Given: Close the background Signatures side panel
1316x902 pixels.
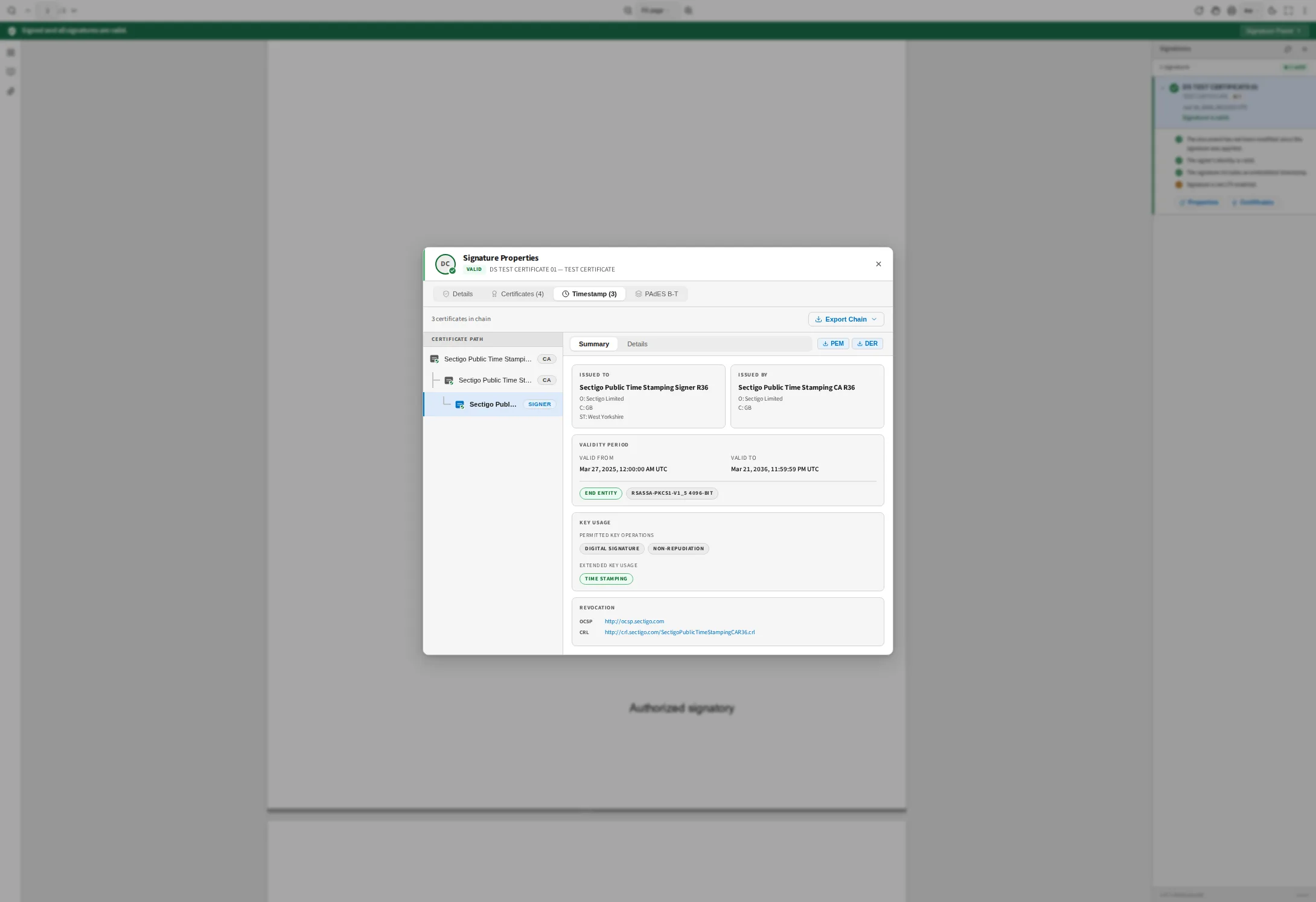Looking at the screenshot, I should [1305, 49].
